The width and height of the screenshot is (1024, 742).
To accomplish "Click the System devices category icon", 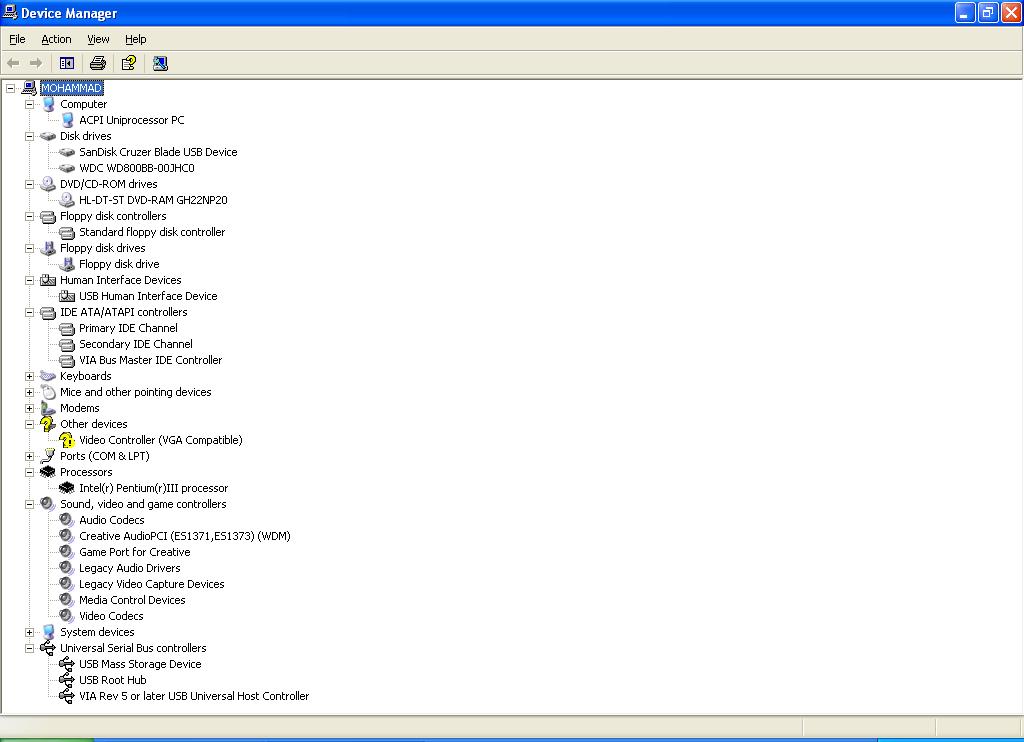I will click(x=48, y=632).
